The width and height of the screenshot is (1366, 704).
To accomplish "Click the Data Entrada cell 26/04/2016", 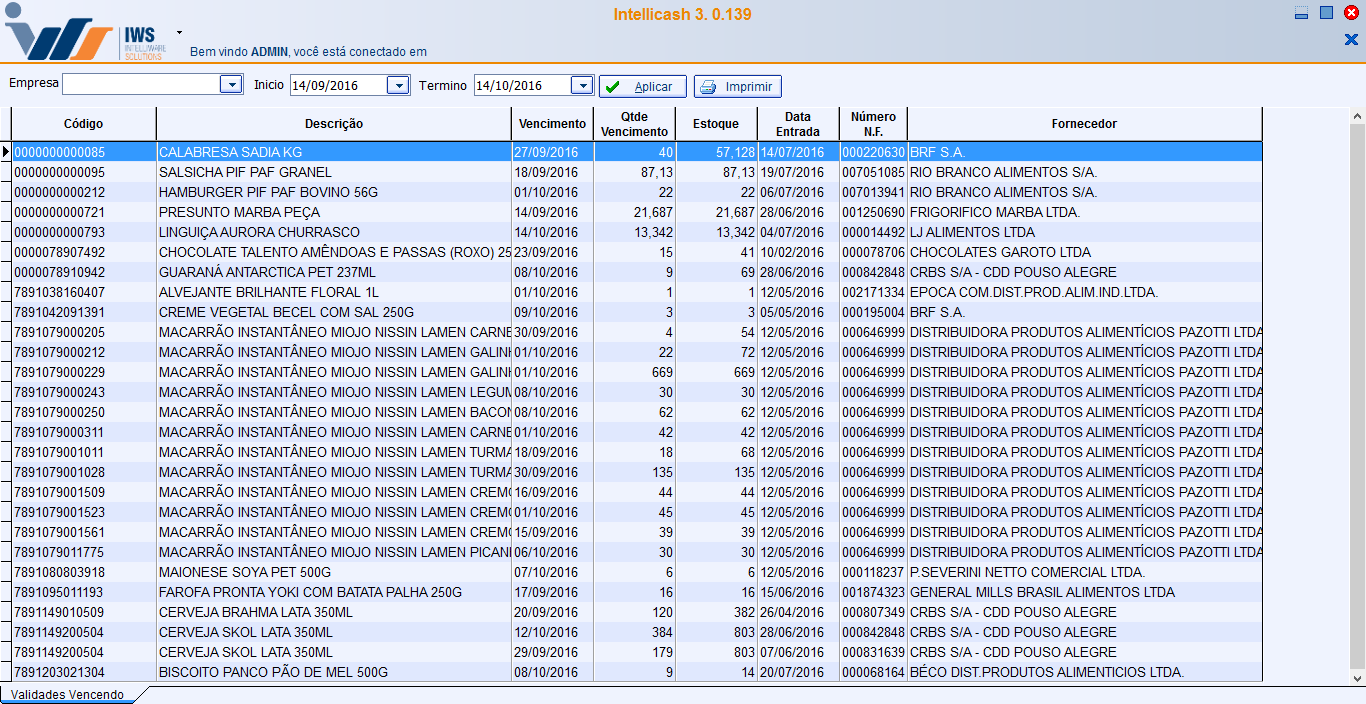I will coord(798,612).
